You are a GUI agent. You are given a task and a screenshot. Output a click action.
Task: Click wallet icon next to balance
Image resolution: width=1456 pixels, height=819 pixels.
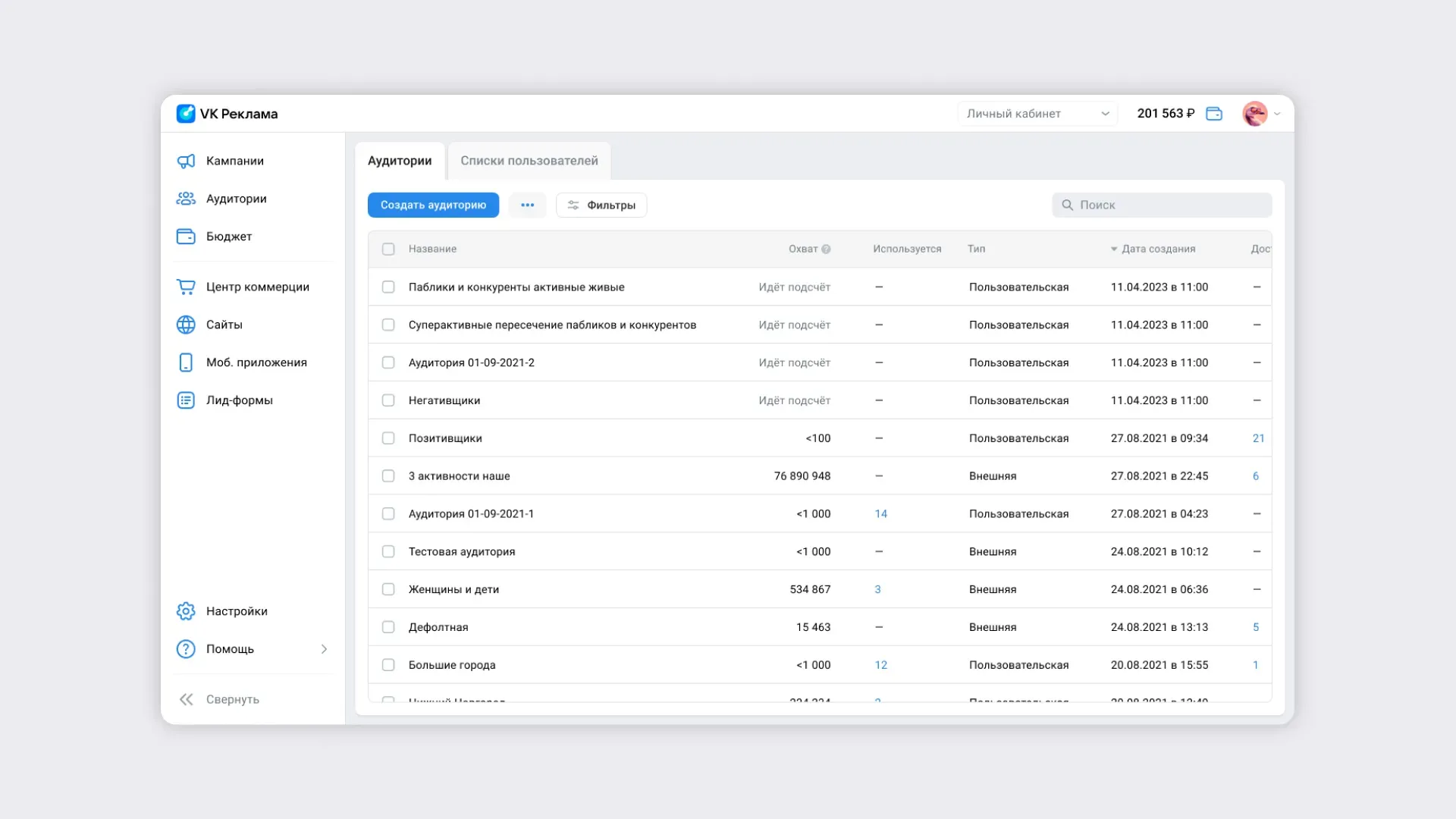pos(1214,114)
